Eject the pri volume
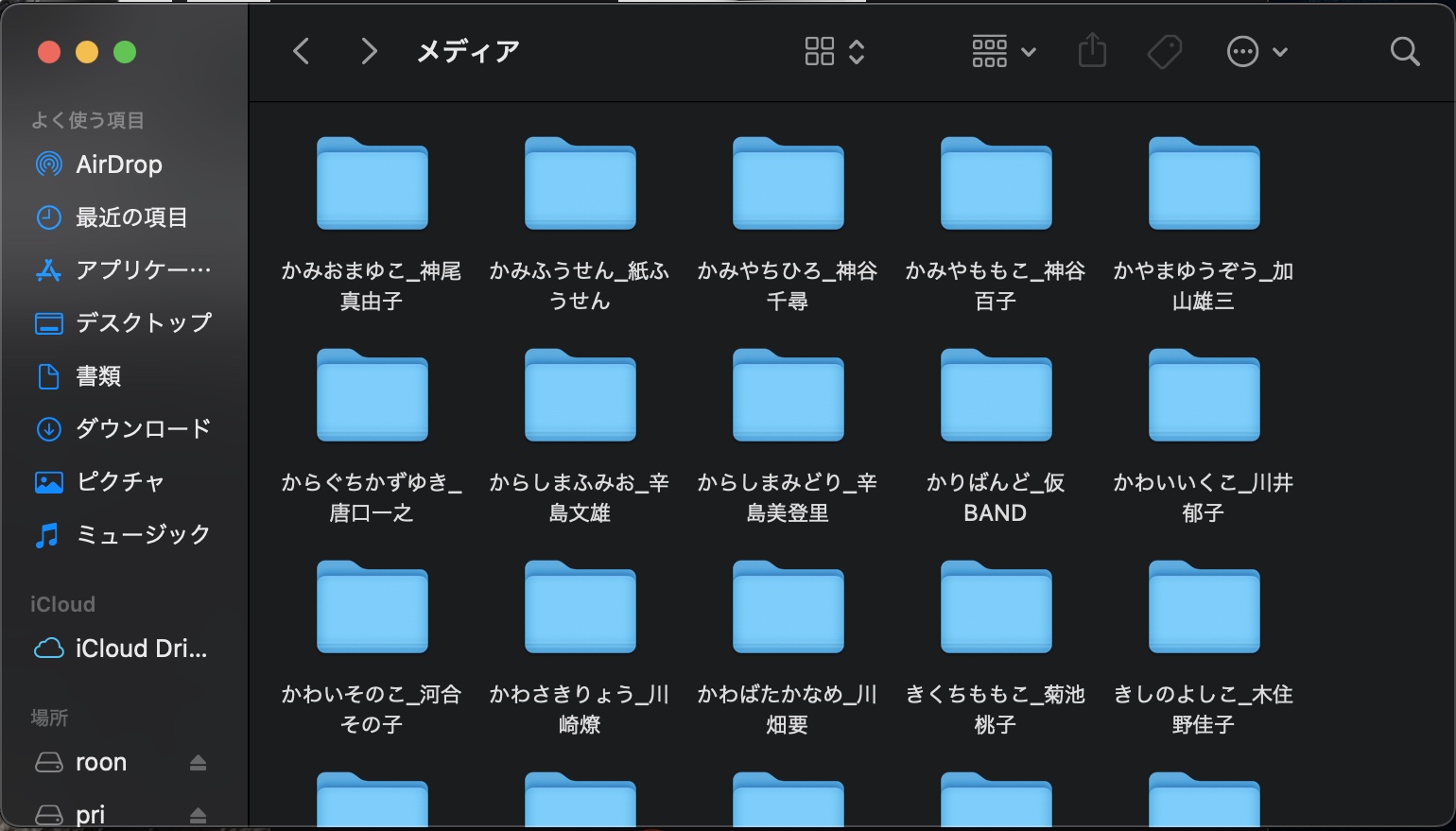 tap(198, 815)
